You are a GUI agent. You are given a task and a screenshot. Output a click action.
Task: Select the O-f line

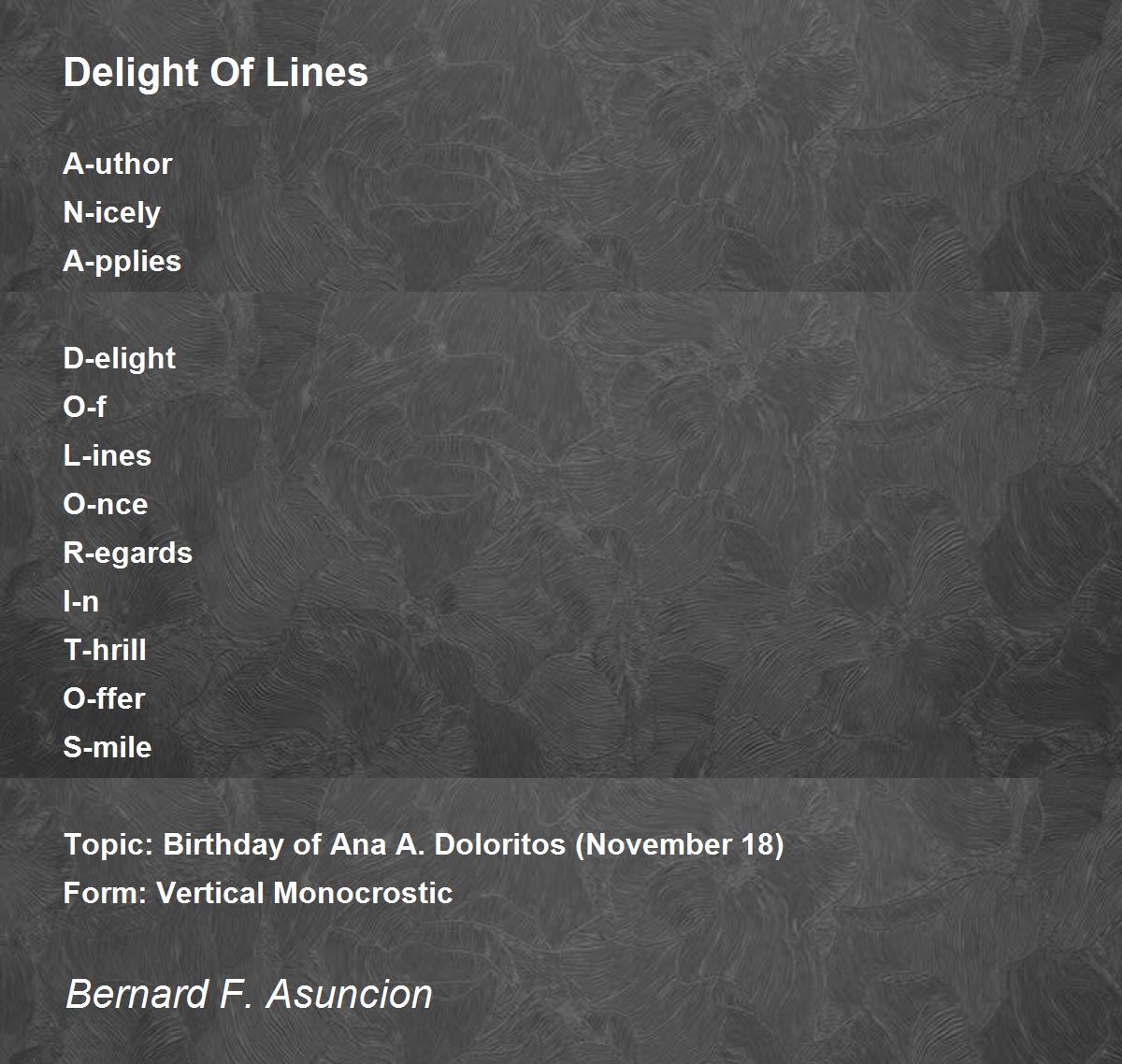point(85,407)
